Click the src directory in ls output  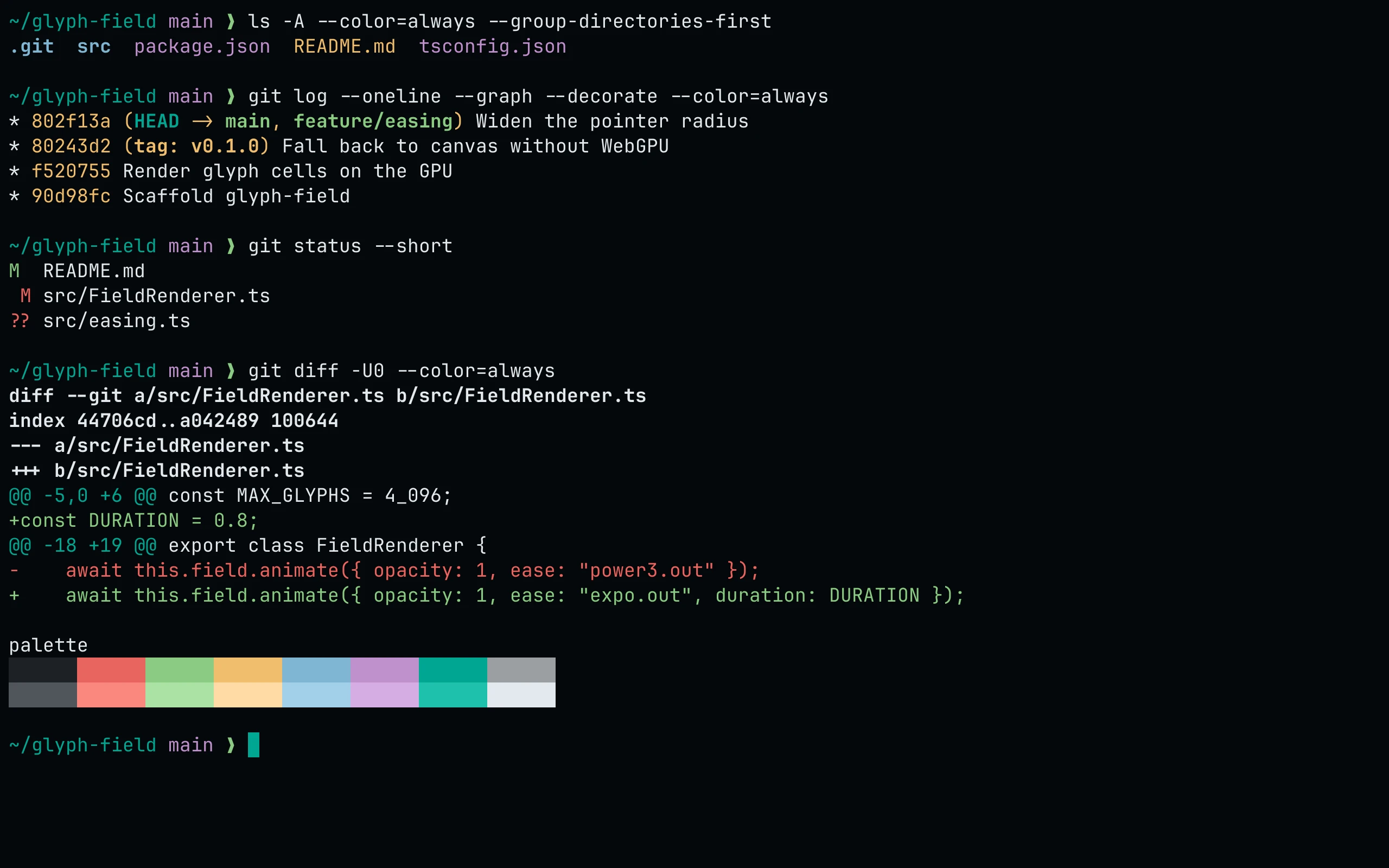click(94, 47)
